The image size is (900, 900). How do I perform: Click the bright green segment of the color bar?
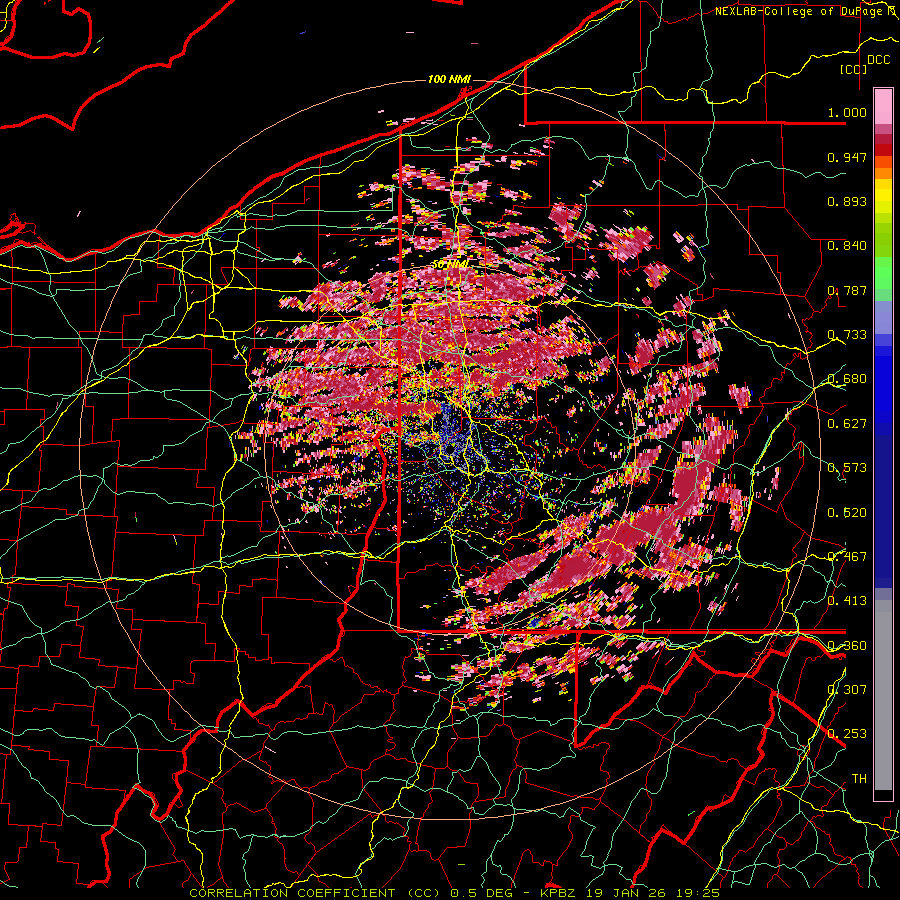883,273
